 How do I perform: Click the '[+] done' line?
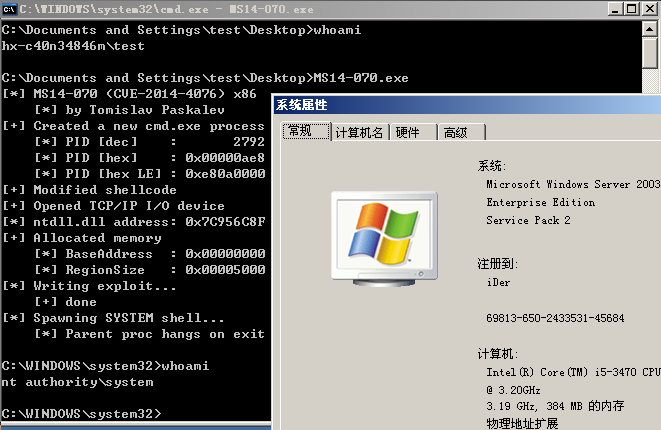(x=65, y=302)
